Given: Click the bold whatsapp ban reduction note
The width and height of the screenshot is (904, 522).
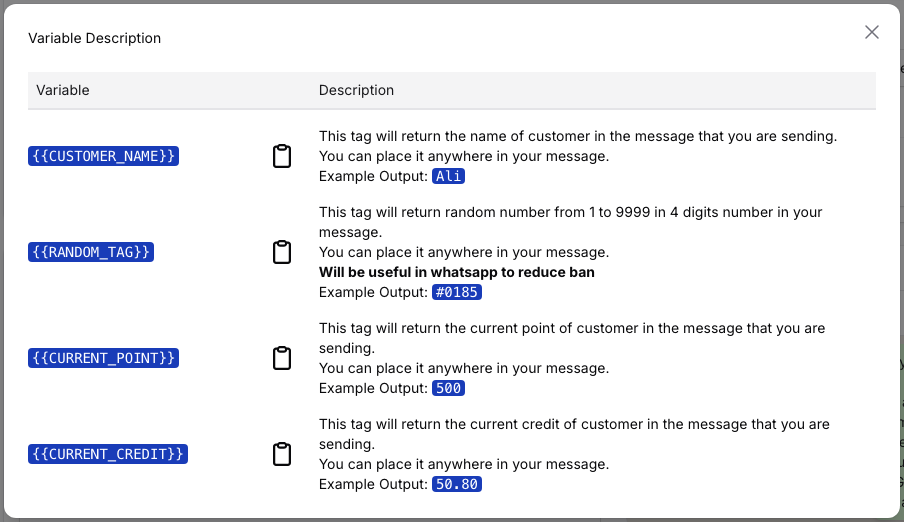Looking at the screenshot, I should click(x=457, y=272).
